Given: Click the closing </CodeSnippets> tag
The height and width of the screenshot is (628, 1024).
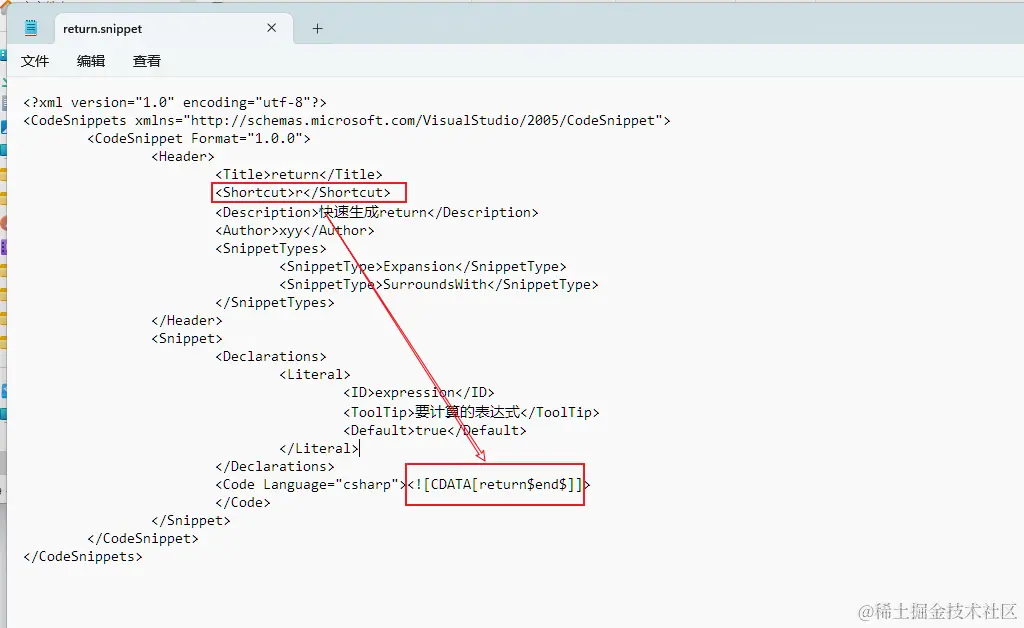Looking at the screenshot, I should click(82, 557).
